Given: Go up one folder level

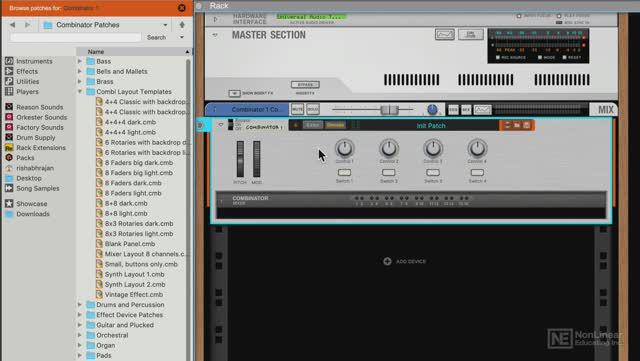Looking at the screenshot, I should (x=182, y=25).
